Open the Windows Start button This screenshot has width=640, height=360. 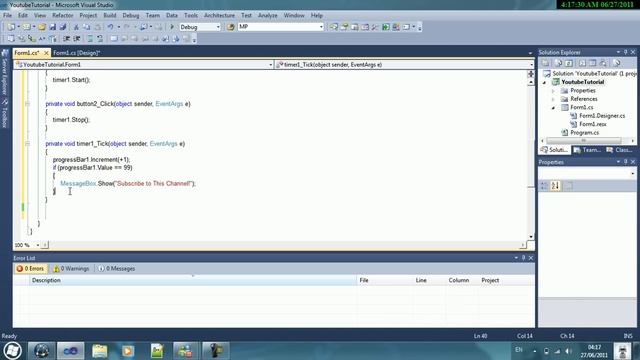[x=12, y=351]
